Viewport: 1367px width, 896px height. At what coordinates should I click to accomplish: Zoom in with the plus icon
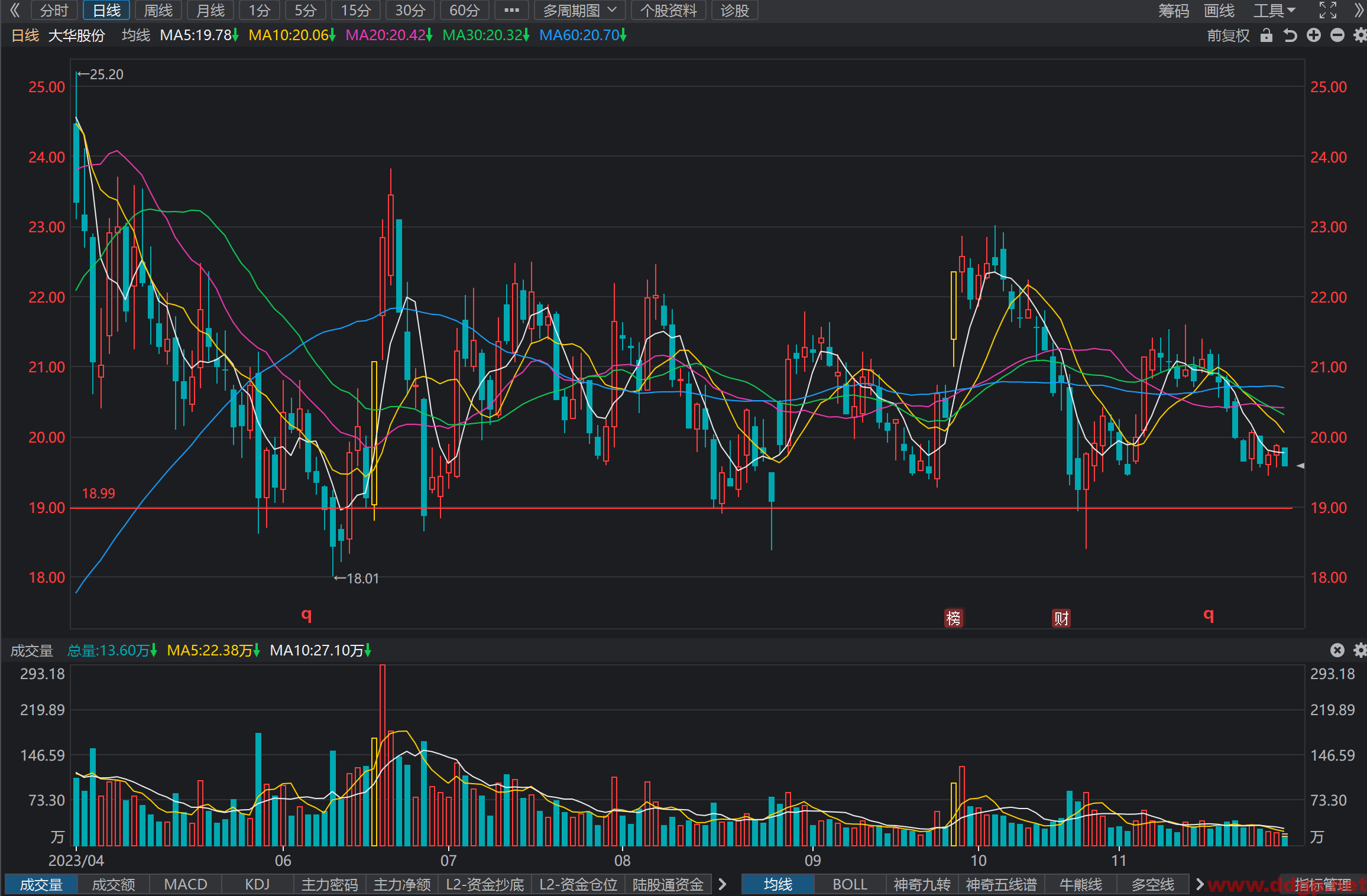pos(1314,35)
